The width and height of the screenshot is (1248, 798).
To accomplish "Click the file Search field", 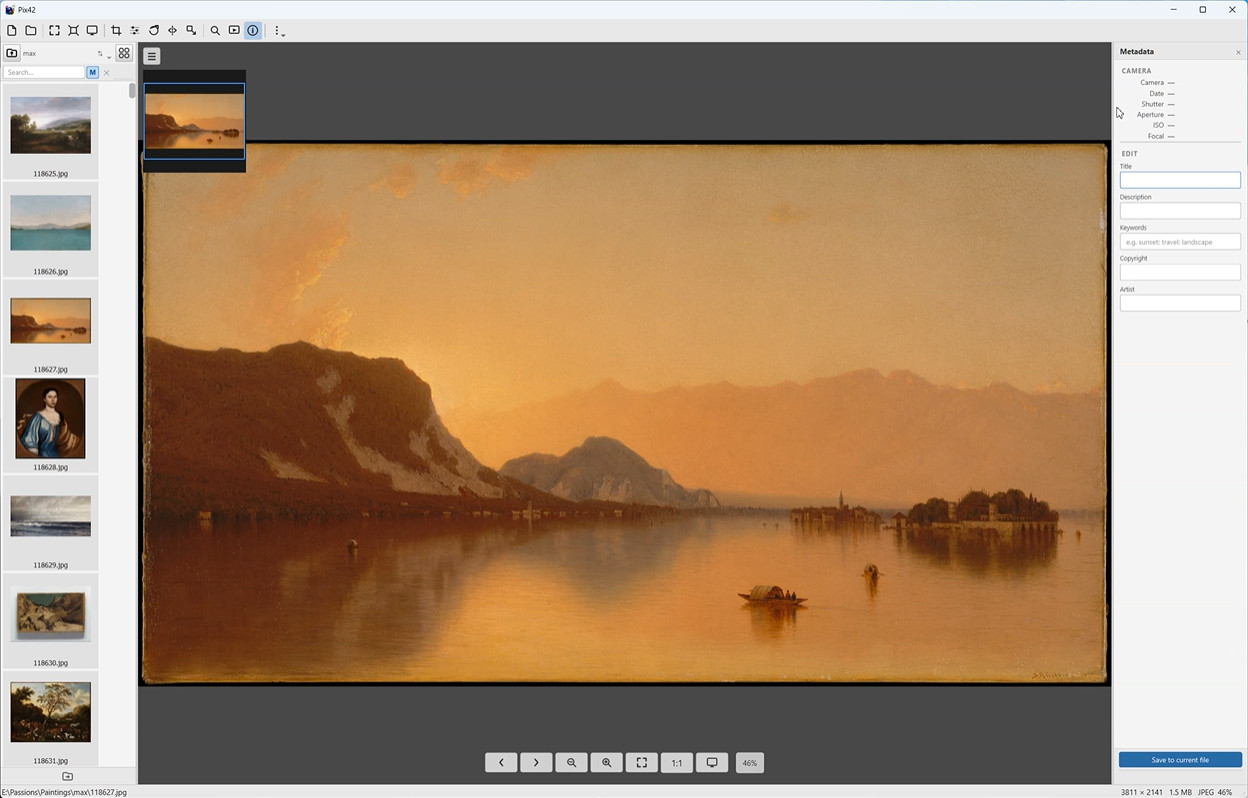I will (44, 72).
